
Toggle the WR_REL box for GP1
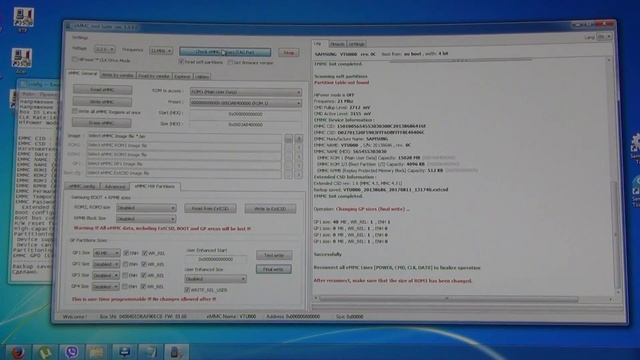(144, 253)
